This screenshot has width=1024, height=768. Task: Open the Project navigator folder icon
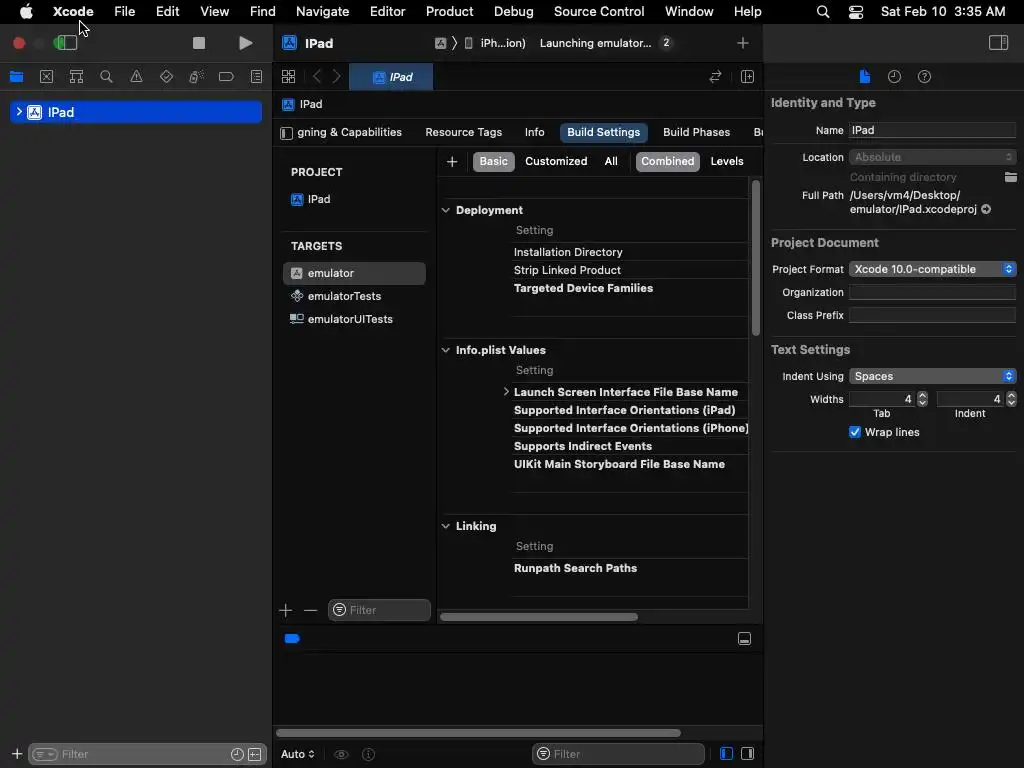coord(16,76)
